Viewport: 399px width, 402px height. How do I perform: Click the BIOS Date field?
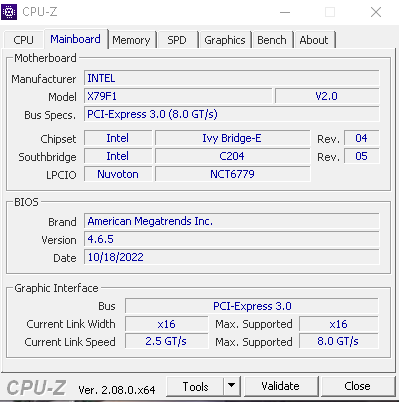point(231,257)
